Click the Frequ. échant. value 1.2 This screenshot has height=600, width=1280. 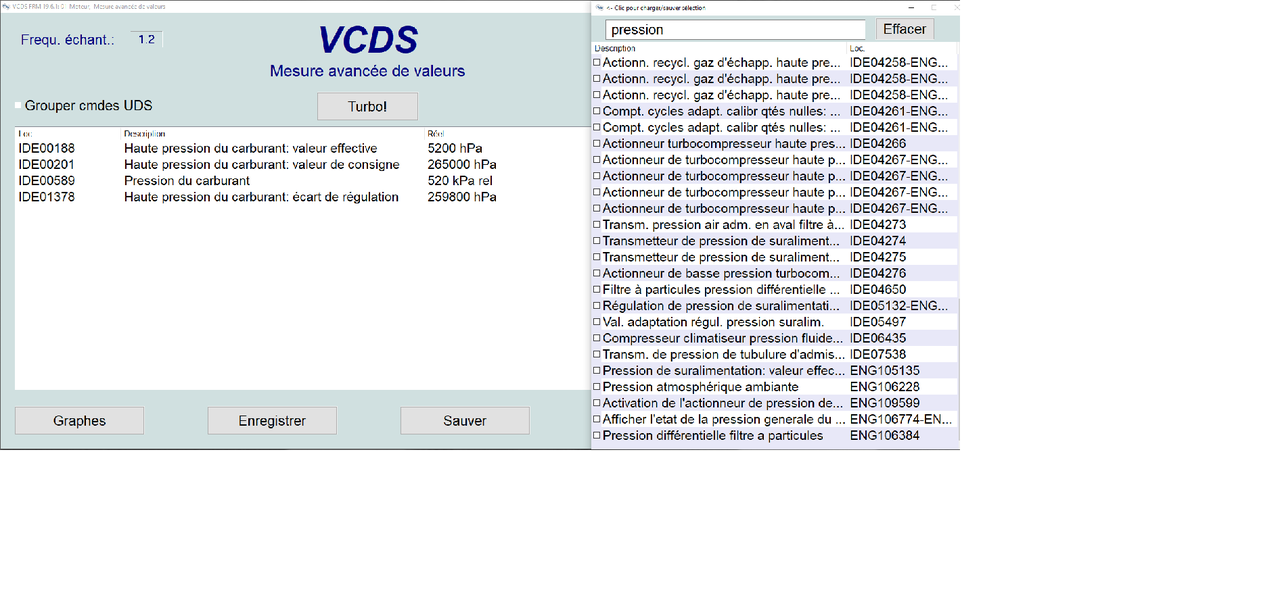coord(147,40)
